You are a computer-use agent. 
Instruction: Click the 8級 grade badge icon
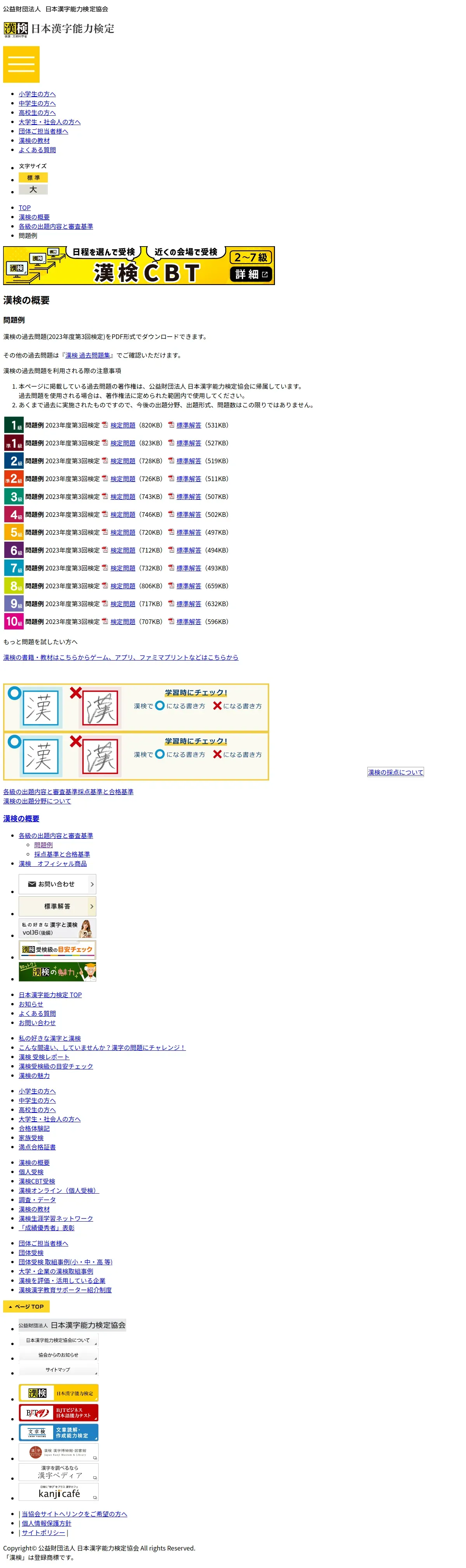point(13,586)
